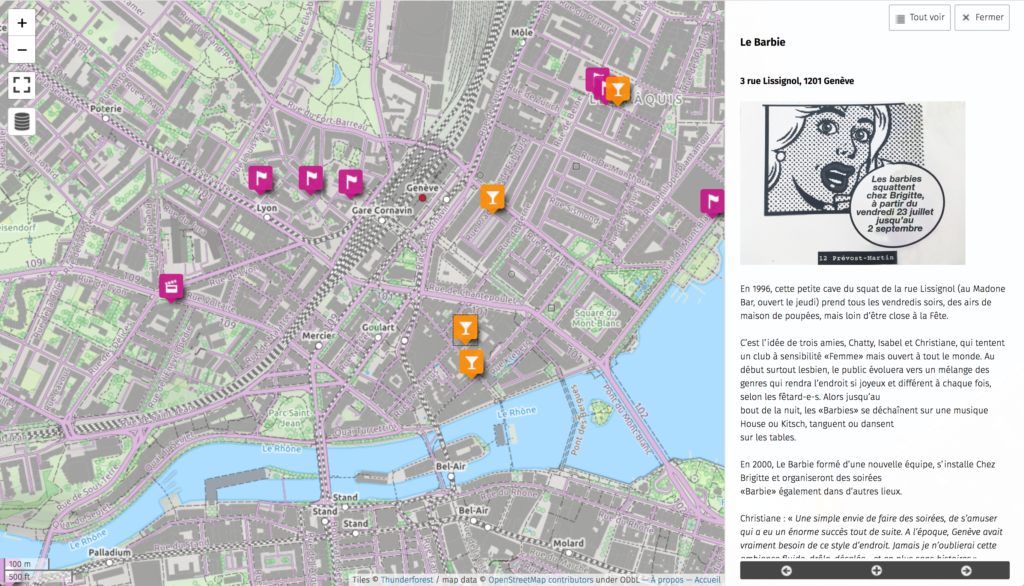
Task: Open the map layers selector
Action: point(22,122)
